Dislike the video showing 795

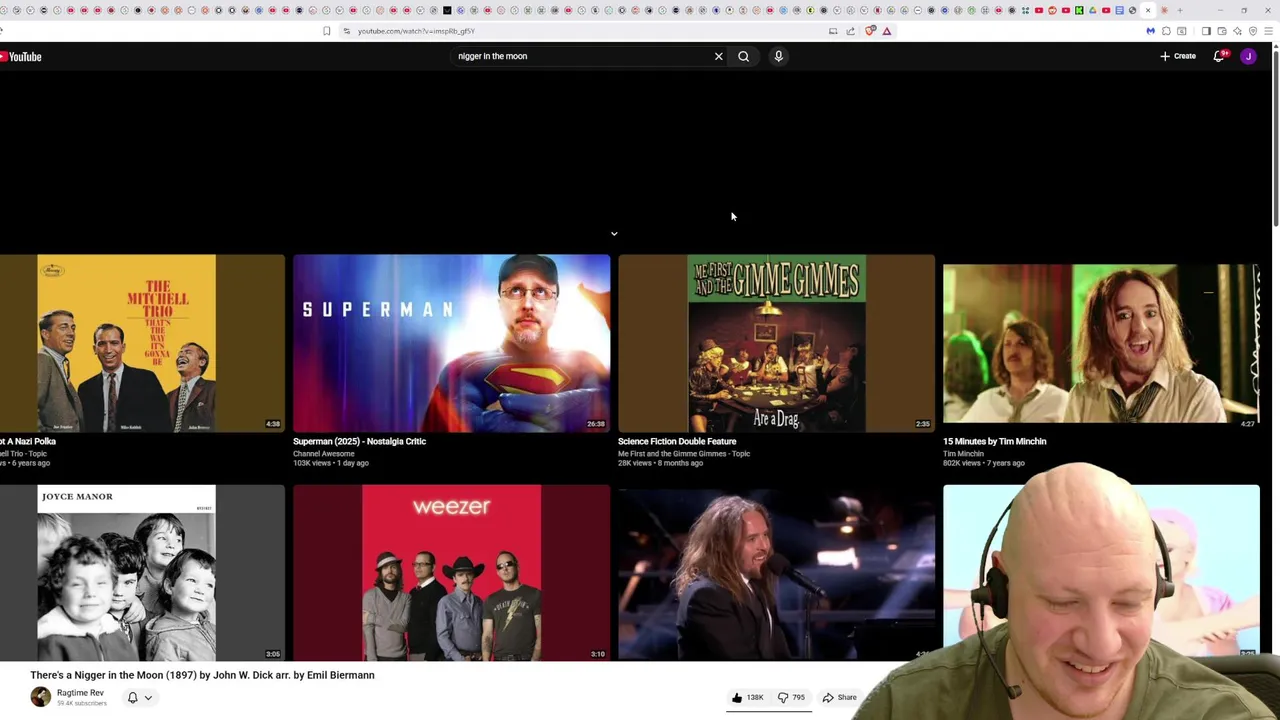(x=792, y=697)
